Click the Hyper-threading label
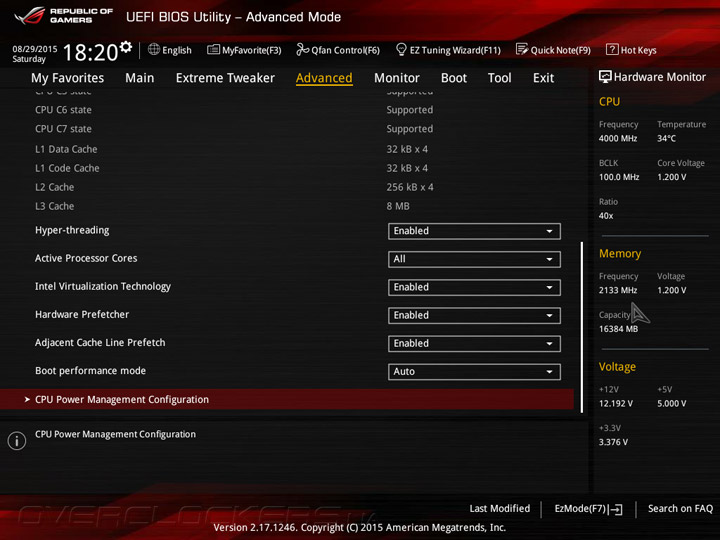This screenshot has width=720, height=540. [72, 230]
